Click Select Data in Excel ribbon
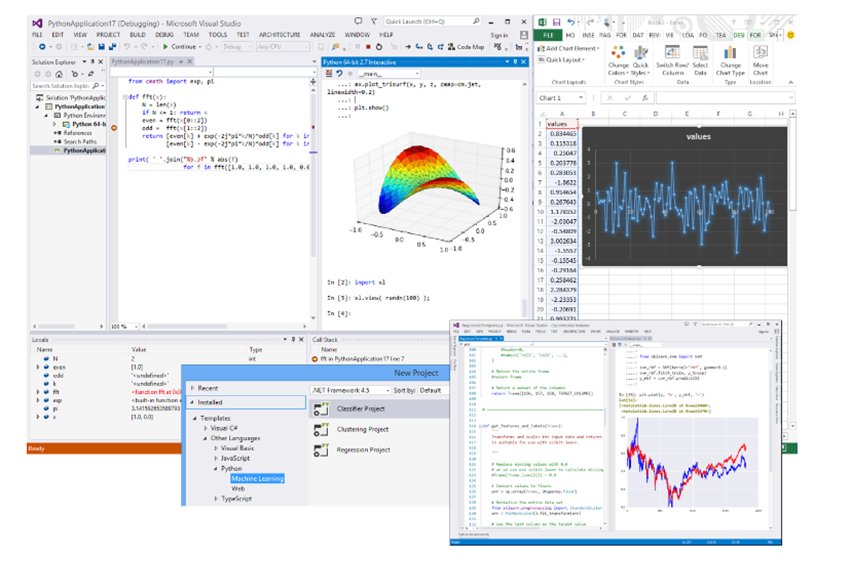 click(x=700, y=61)
